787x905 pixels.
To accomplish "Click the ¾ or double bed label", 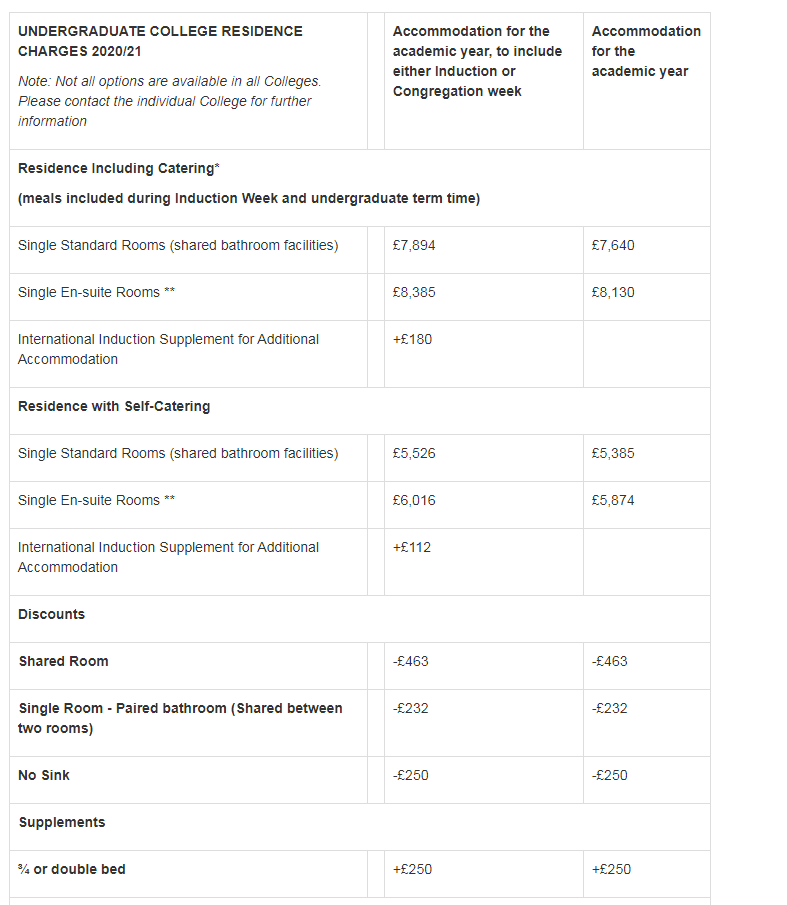I will click(72, 870).
